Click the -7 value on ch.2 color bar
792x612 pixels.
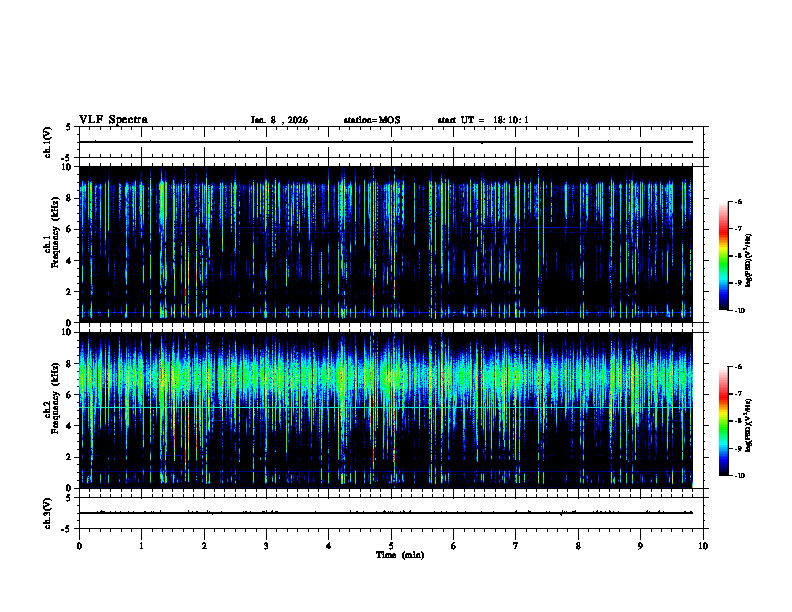tap(738, 394)
